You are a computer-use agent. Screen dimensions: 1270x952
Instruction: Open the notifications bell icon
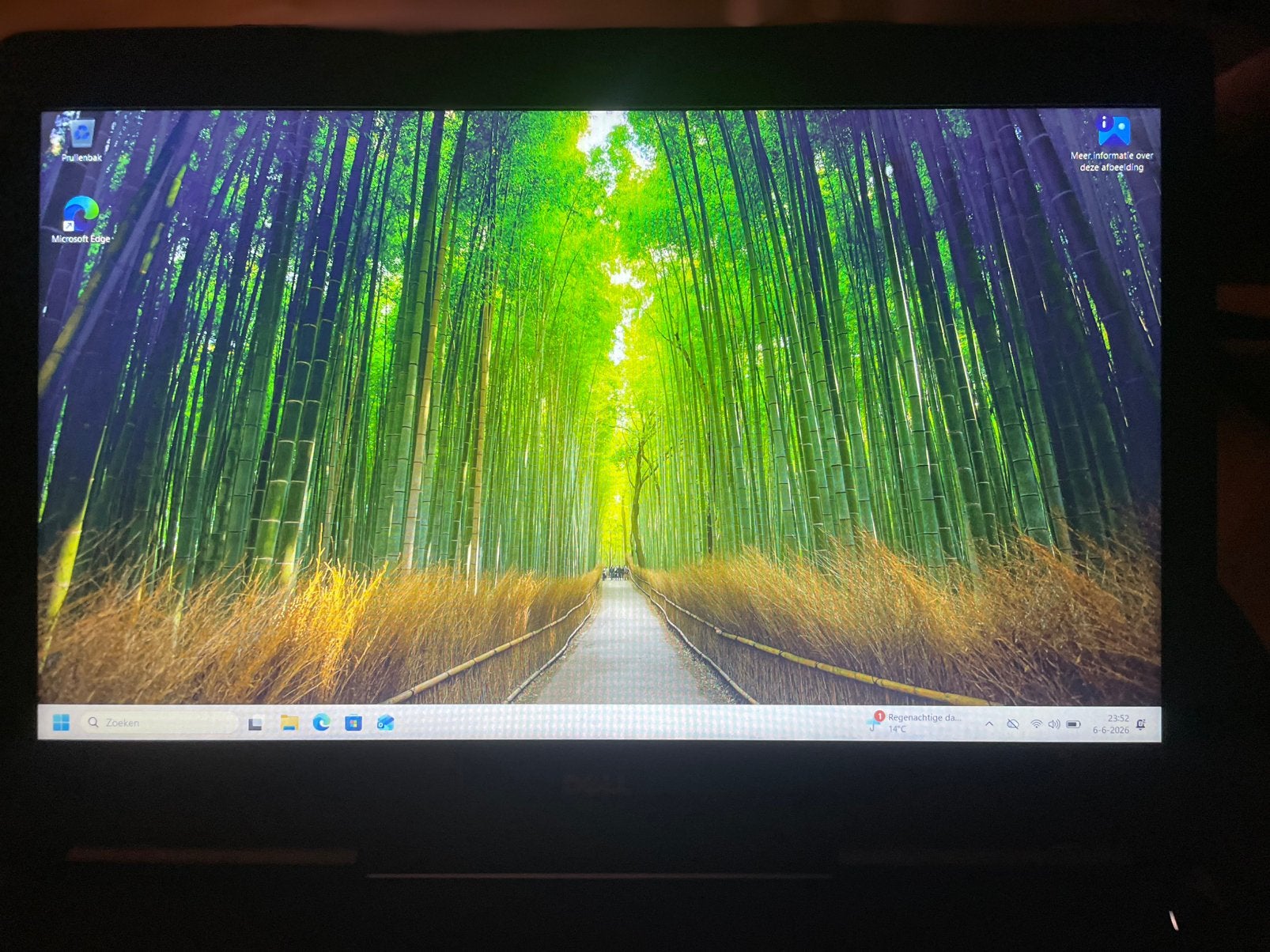click(x=1141, y=724)
